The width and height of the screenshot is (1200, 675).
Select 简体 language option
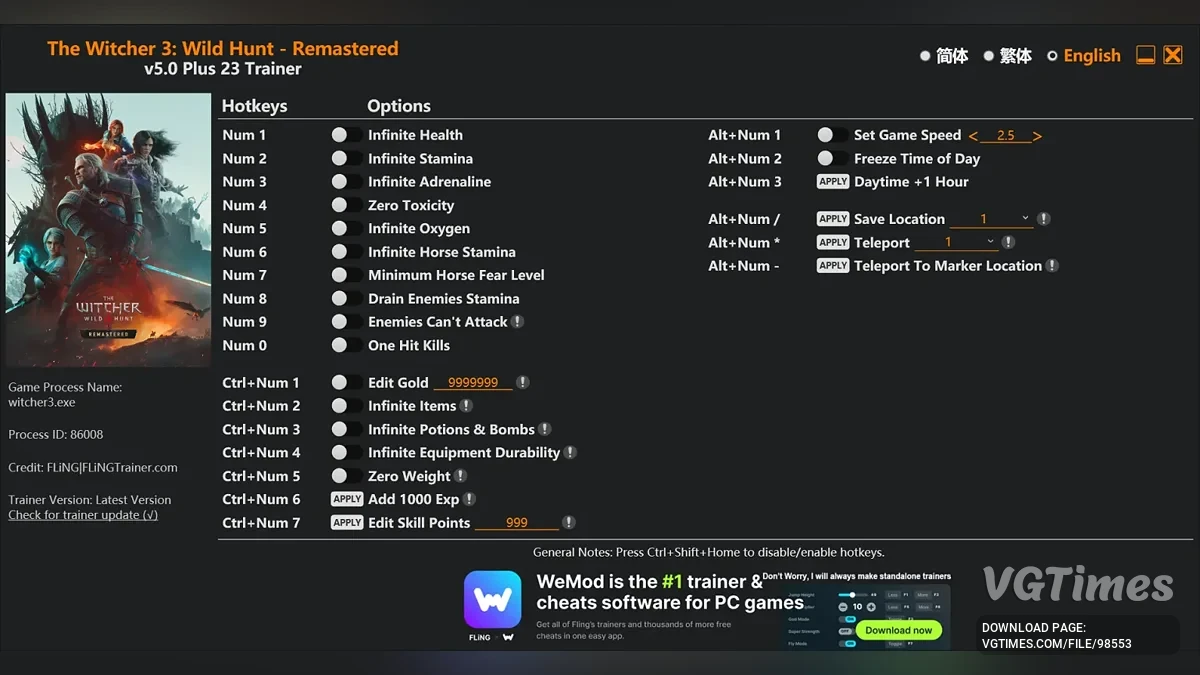coord(945,56)
